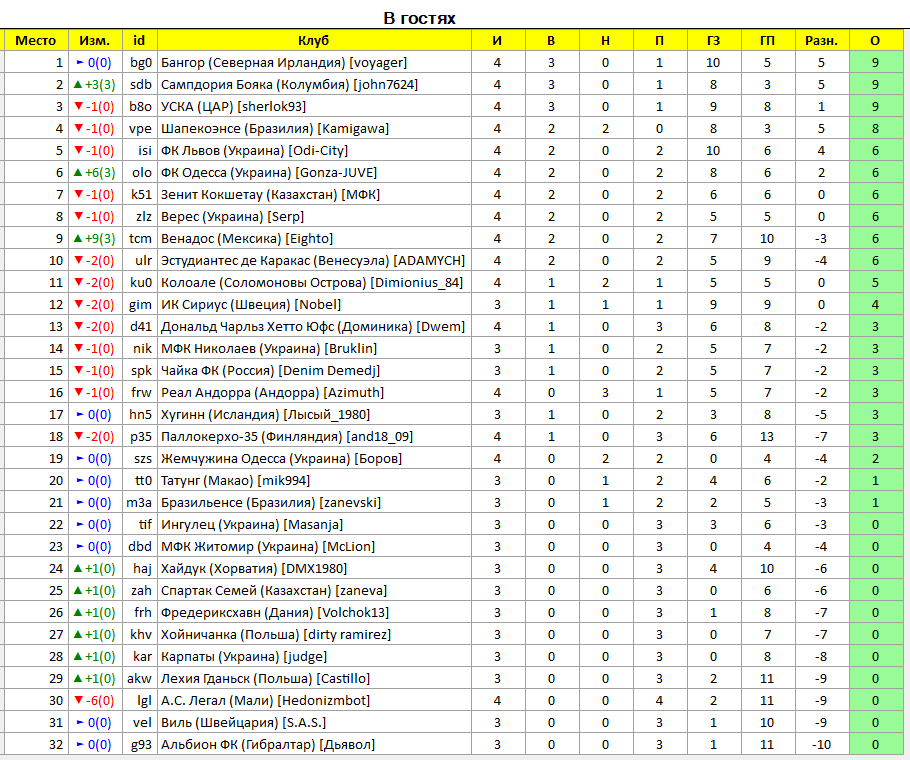Select club 'Зенит Кокшетау (Казахстан) [МФК]'
Screen dimensions: 910x760
pos(270,195)
